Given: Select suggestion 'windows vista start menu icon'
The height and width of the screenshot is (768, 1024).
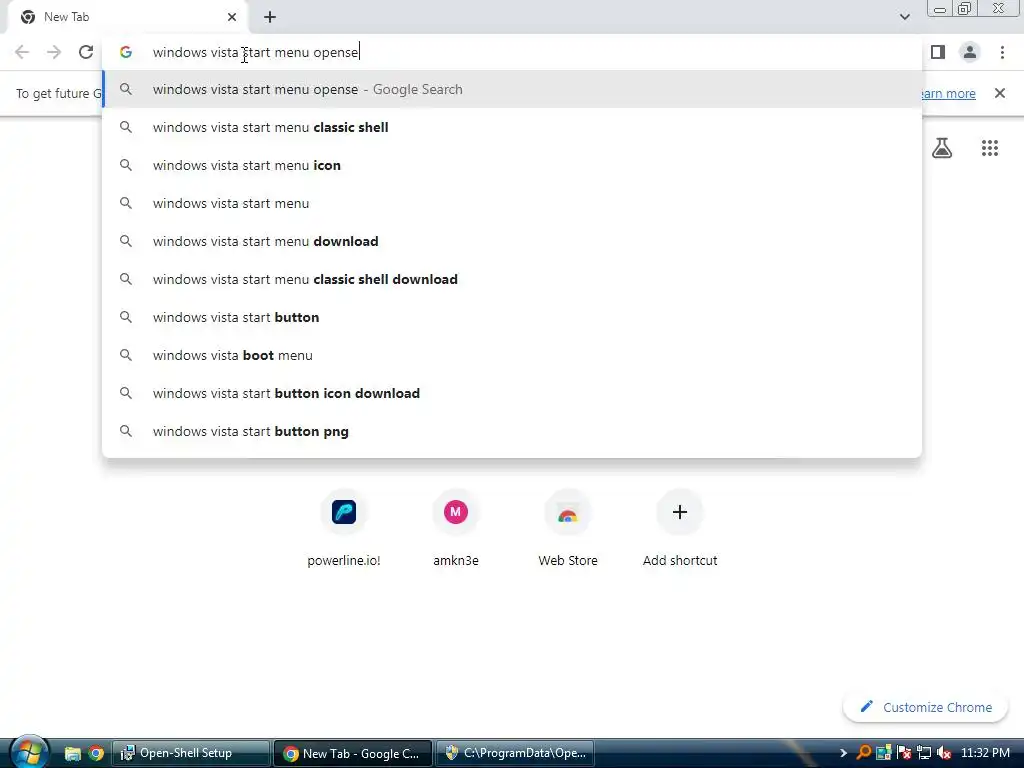Looking at the screenshot, I should coord(512,165).
